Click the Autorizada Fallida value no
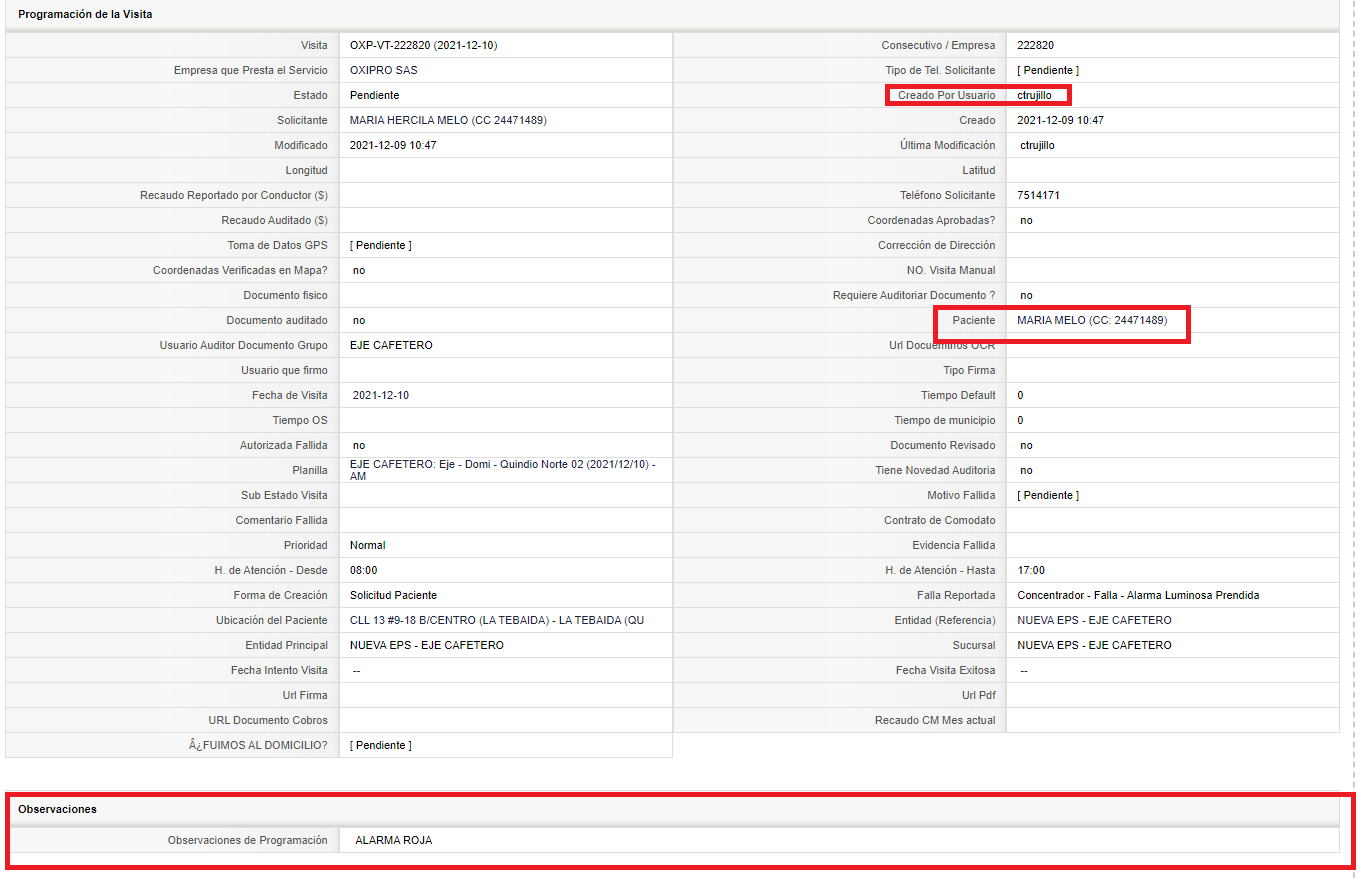Viewport: 1367px width, 878px height. coord(359,445)
